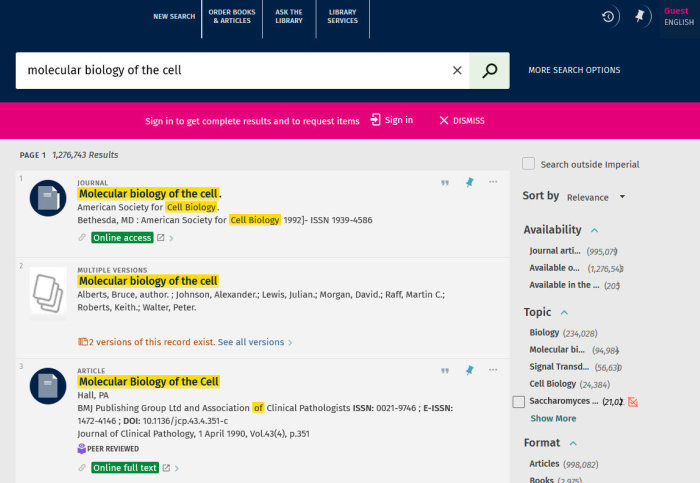Click Sign in link in banner

pos(391,120)
